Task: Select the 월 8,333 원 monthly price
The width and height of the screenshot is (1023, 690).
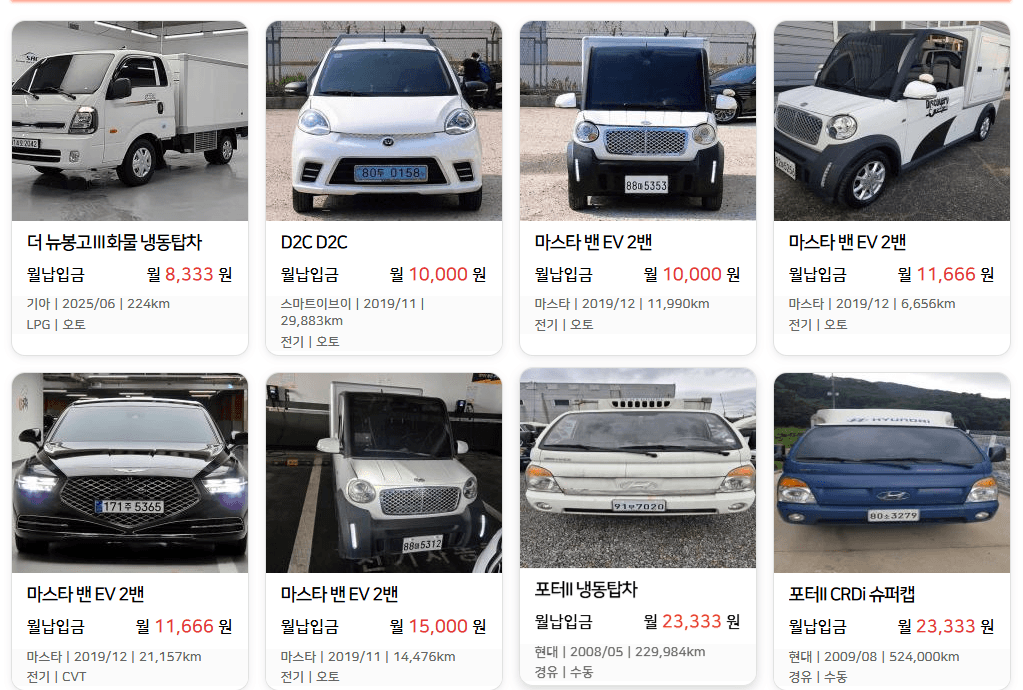Action: (189, 274)
